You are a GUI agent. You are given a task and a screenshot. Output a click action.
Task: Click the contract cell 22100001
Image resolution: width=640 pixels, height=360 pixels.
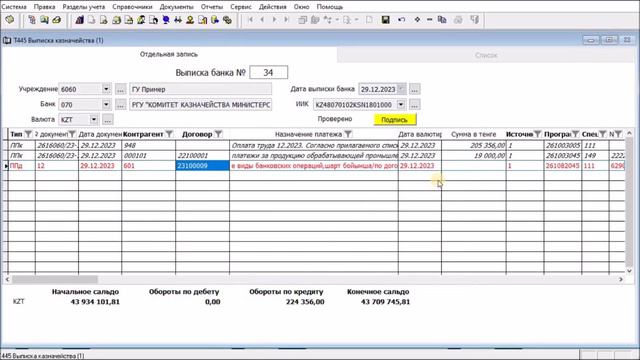point(202,156)
